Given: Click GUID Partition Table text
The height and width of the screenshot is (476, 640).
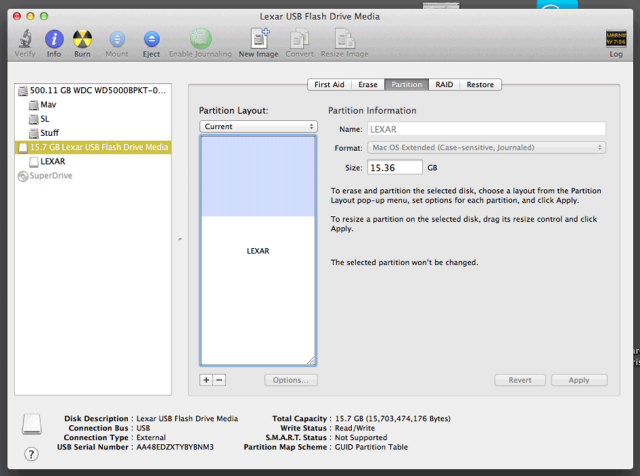Looking at the screenshot, I should coord(371,447).
